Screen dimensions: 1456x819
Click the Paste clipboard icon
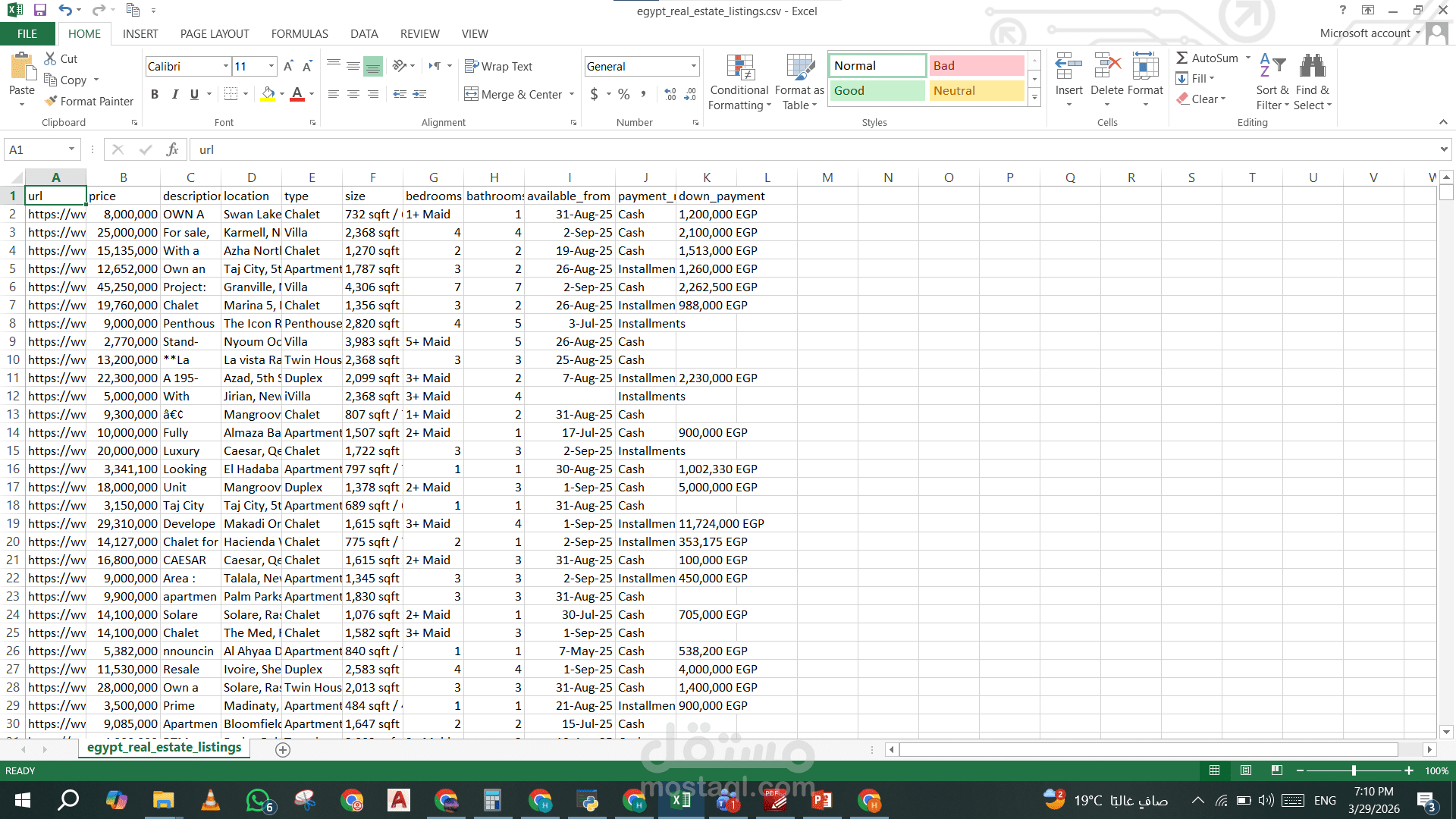tap(22, 67)
